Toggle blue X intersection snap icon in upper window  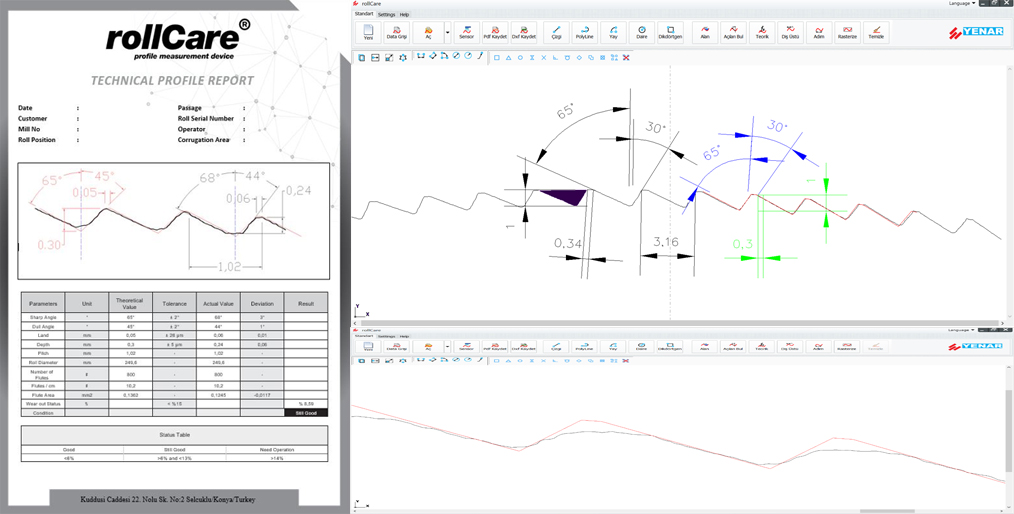(x=544, y=58)
